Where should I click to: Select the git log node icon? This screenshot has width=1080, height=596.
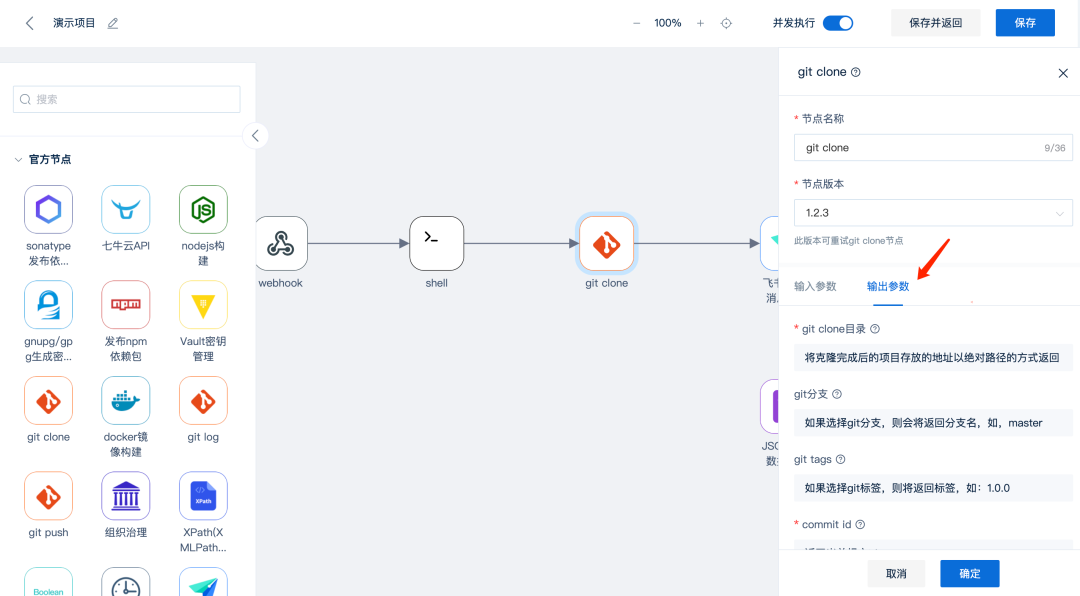click(x=203, y=400)
